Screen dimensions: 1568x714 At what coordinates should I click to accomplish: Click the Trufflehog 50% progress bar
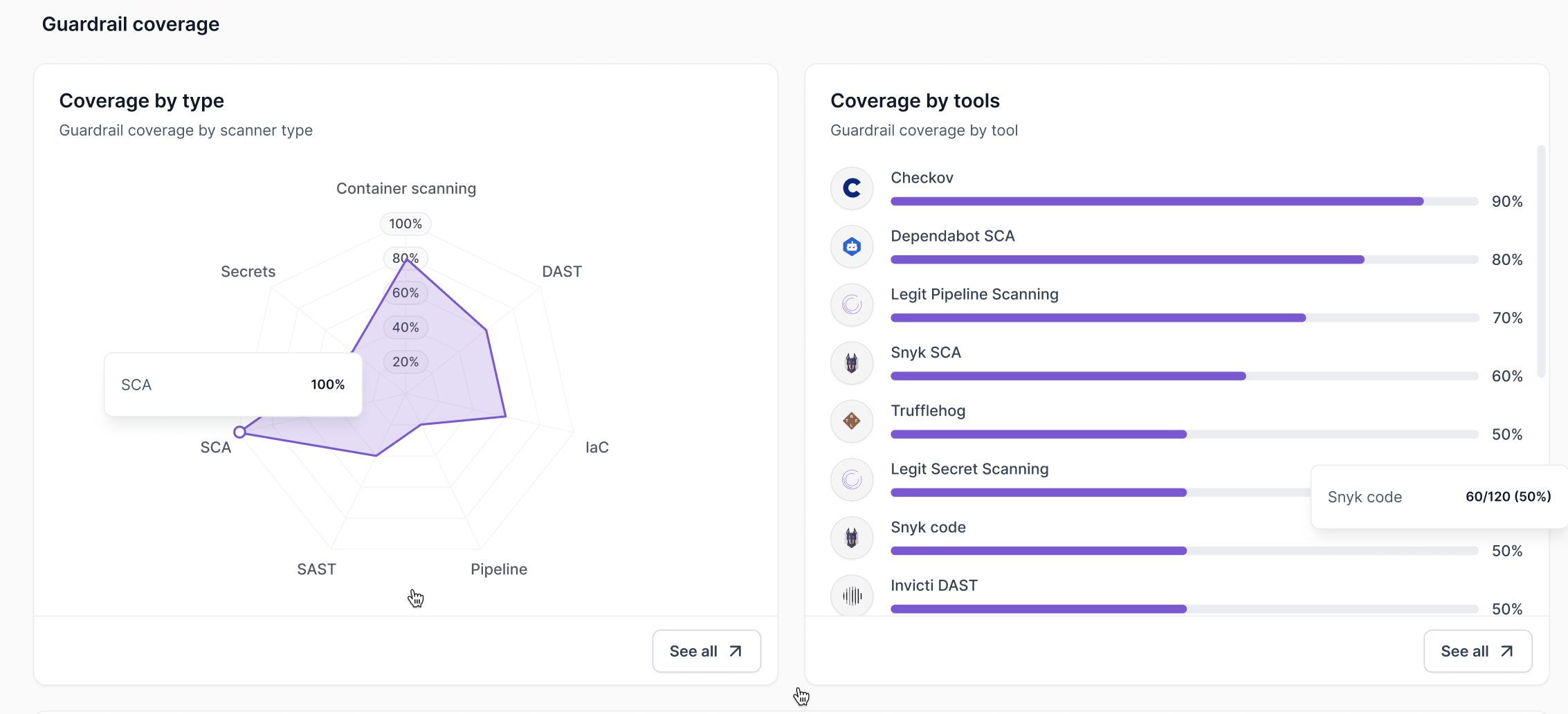[1185, 434]
